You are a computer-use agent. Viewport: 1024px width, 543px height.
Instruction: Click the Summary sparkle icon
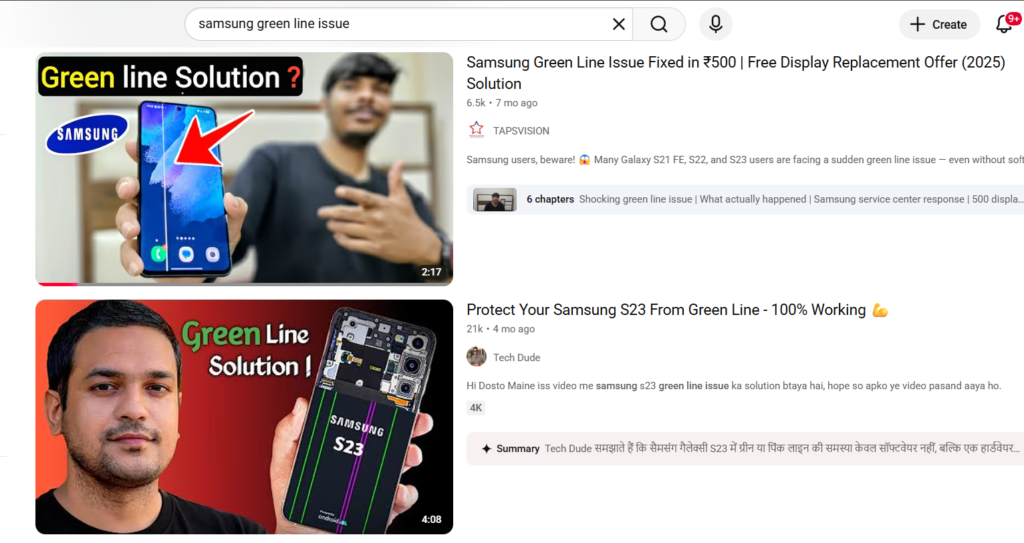coord(486,448)
